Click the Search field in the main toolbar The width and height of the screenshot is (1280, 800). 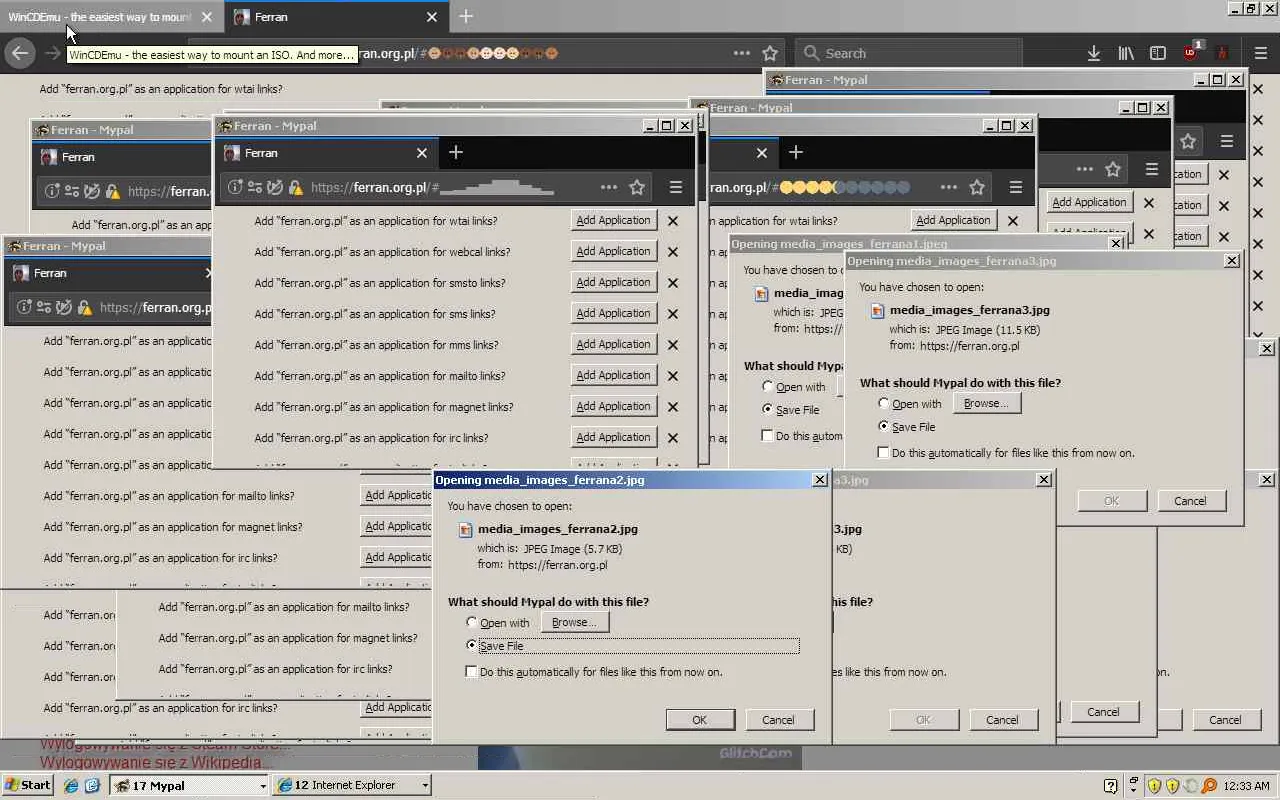[909, 53]
